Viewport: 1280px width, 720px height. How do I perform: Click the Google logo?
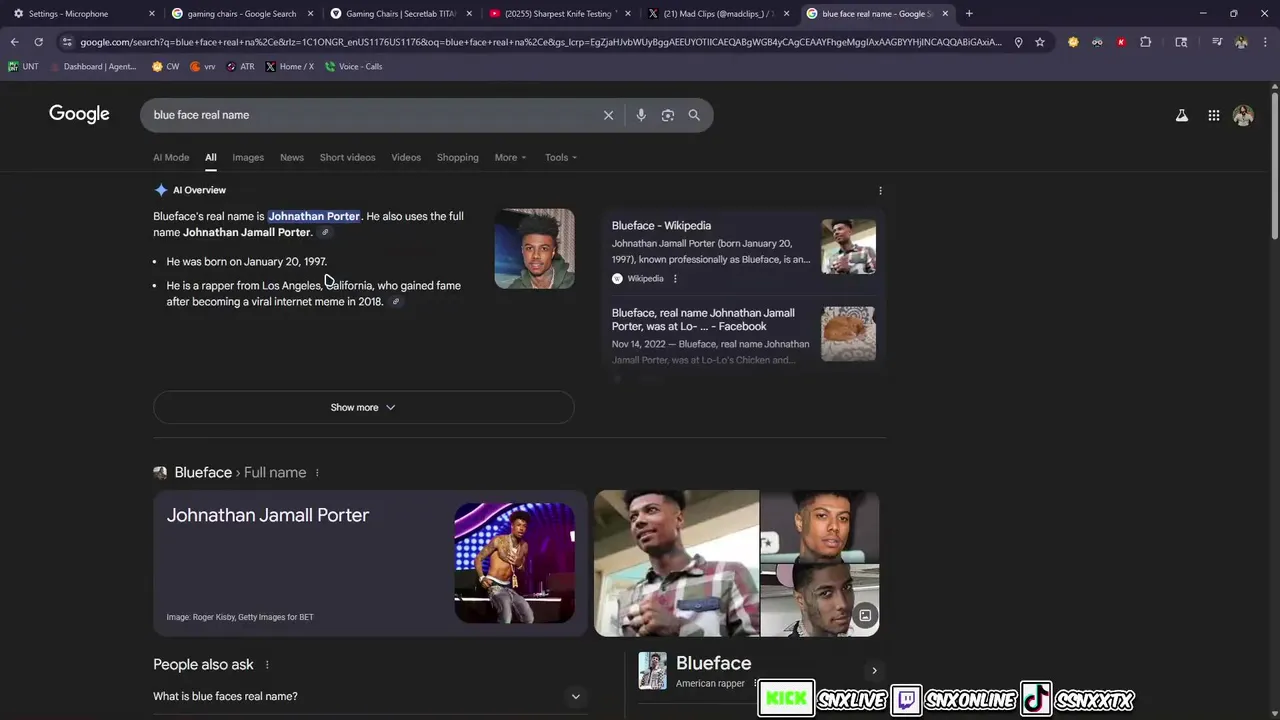[x=79, y=114]
